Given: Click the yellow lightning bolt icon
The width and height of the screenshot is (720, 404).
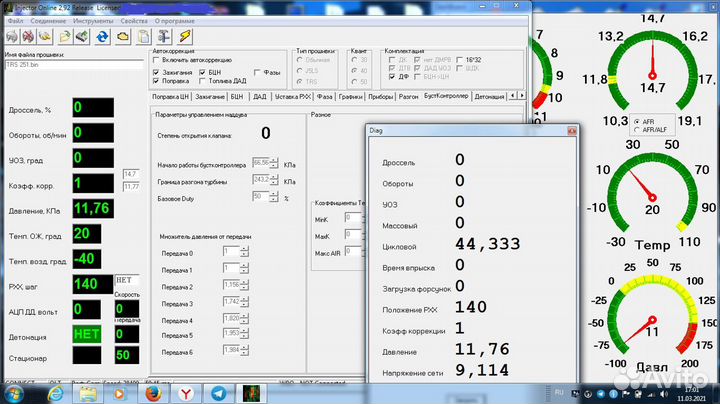Looking at the screenshot, I should [x=185, y=36].
